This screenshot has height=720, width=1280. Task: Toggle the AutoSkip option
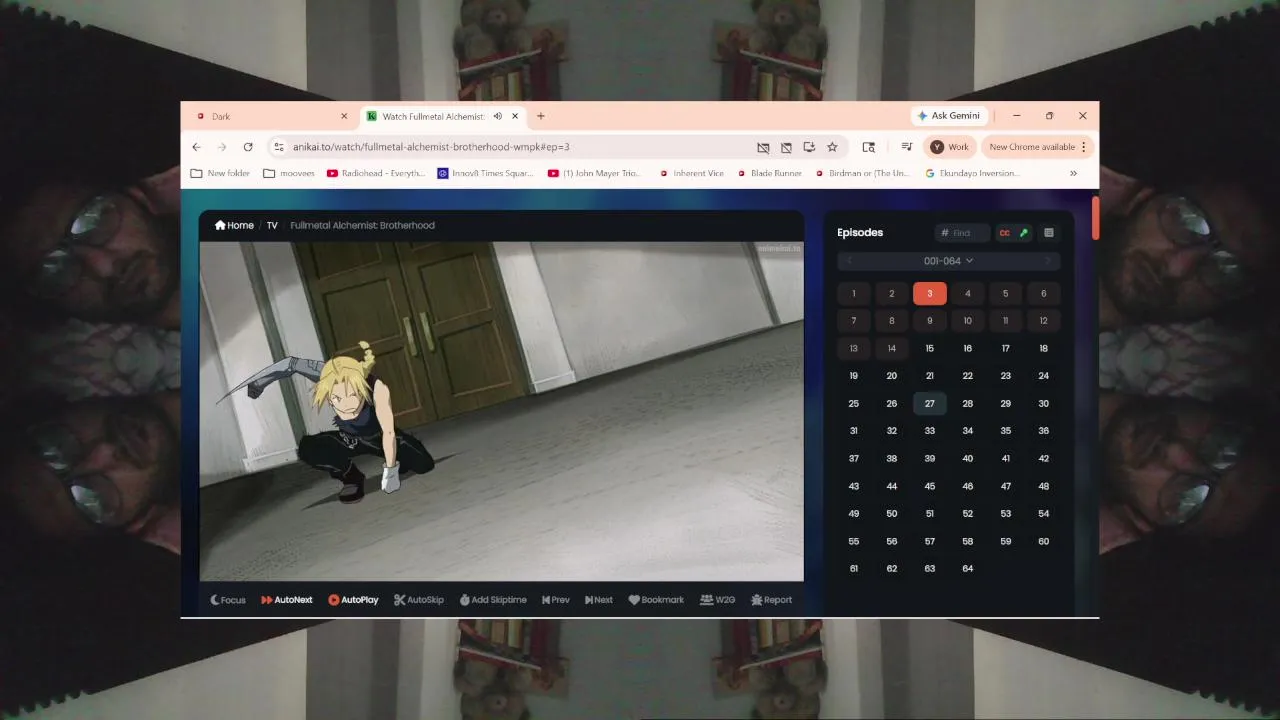pyautogui.click(x=419, y=600)
